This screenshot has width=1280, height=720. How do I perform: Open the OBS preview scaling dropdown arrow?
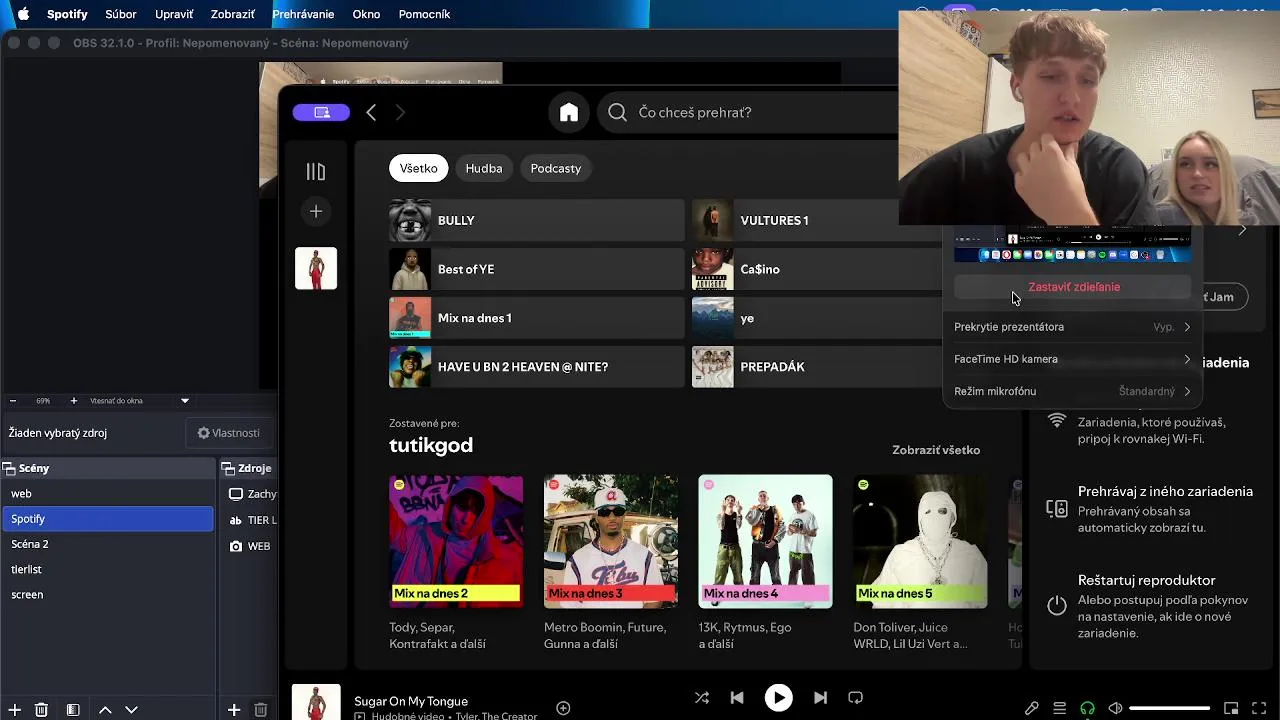click(184, 401)
